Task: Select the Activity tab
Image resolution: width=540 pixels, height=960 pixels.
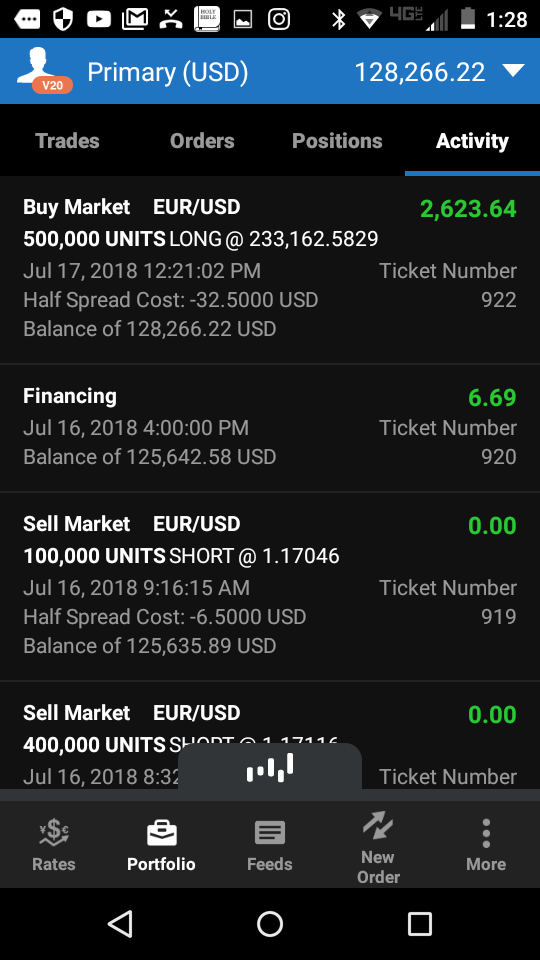Action: [472, 141]
